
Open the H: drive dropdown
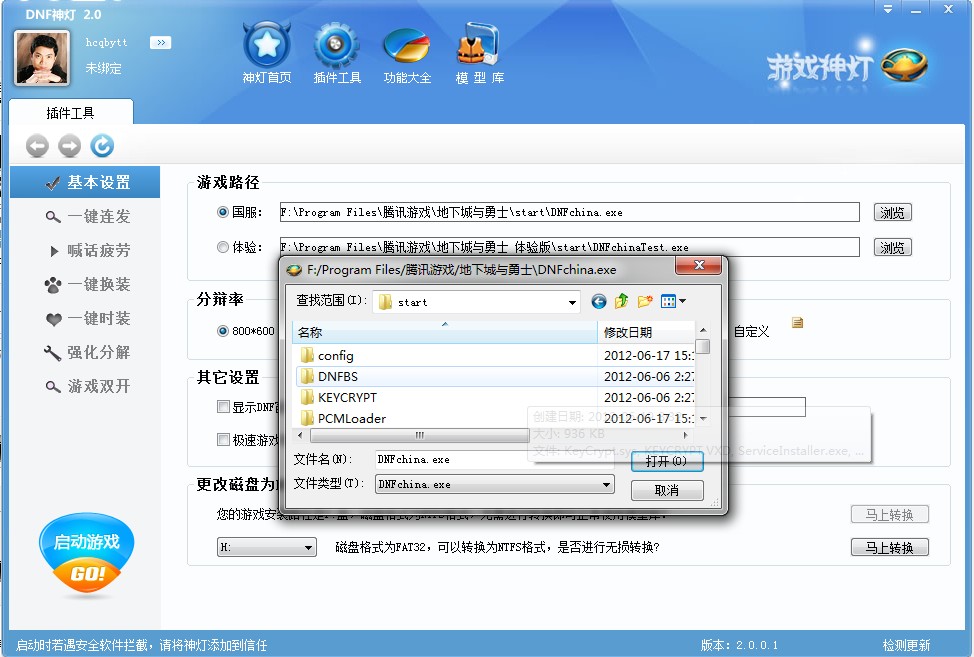coord(267,547)
